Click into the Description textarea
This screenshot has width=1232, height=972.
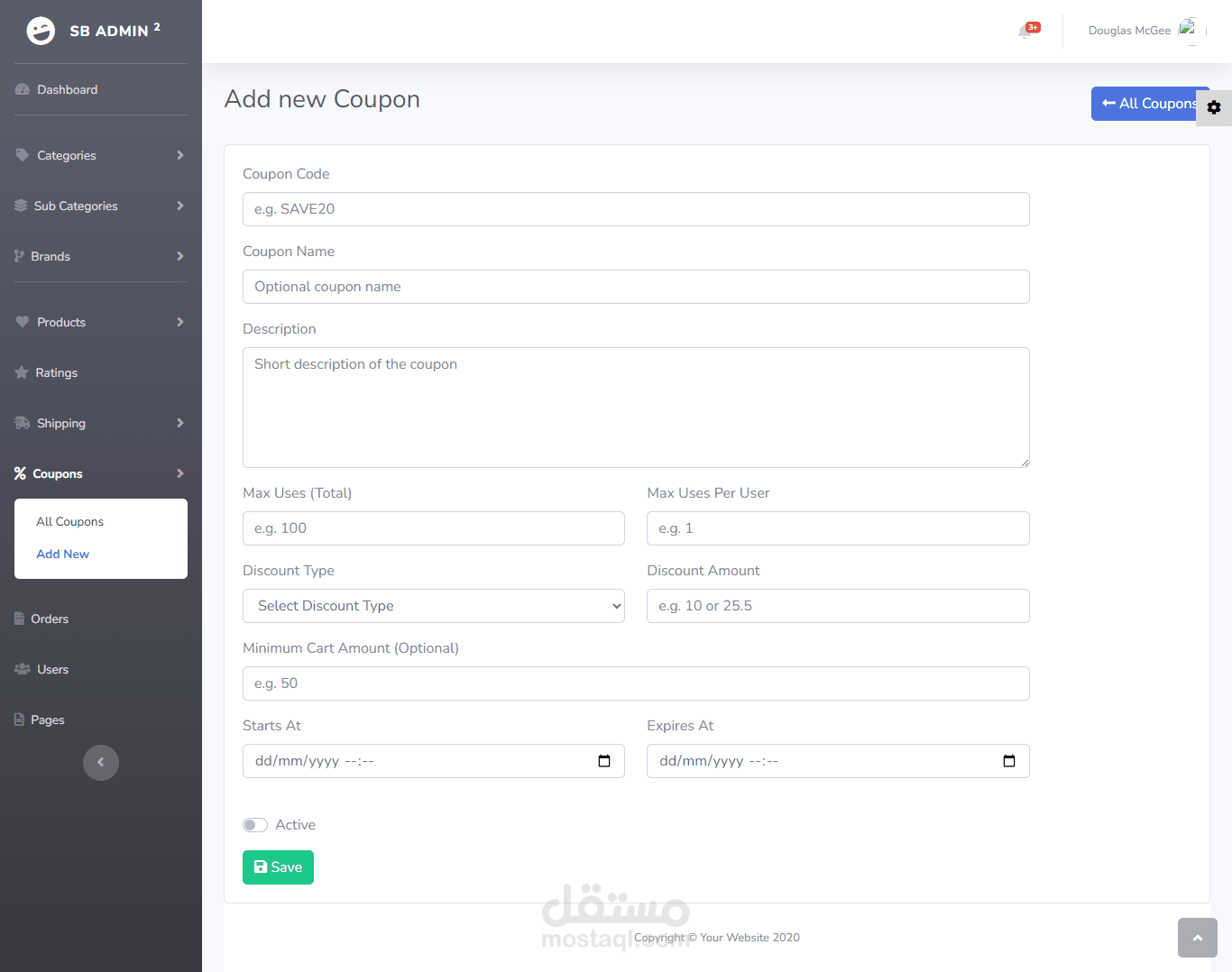pyautogui.click(x=636, y=408)
